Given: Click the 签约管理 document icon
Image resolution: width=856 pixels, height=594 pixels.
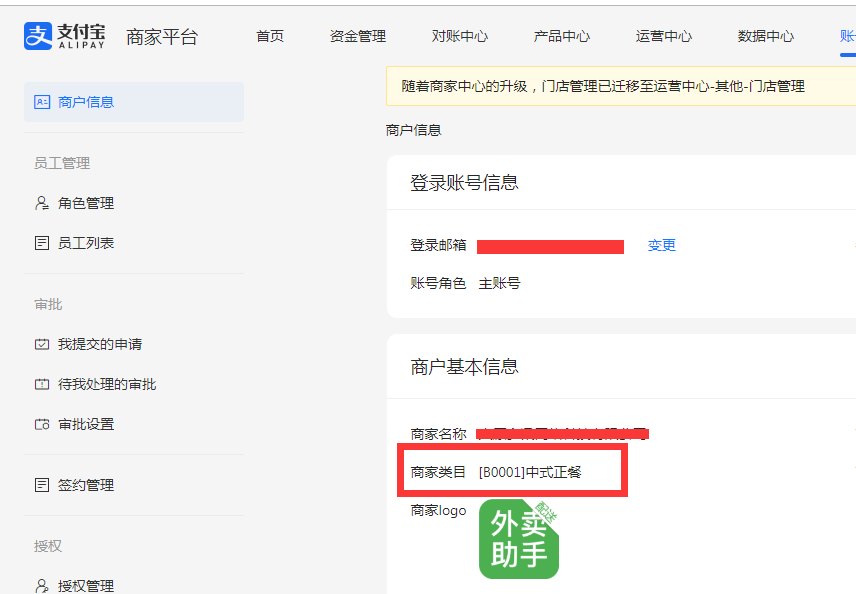Looking at the screenshot, I should pos(42,485).
